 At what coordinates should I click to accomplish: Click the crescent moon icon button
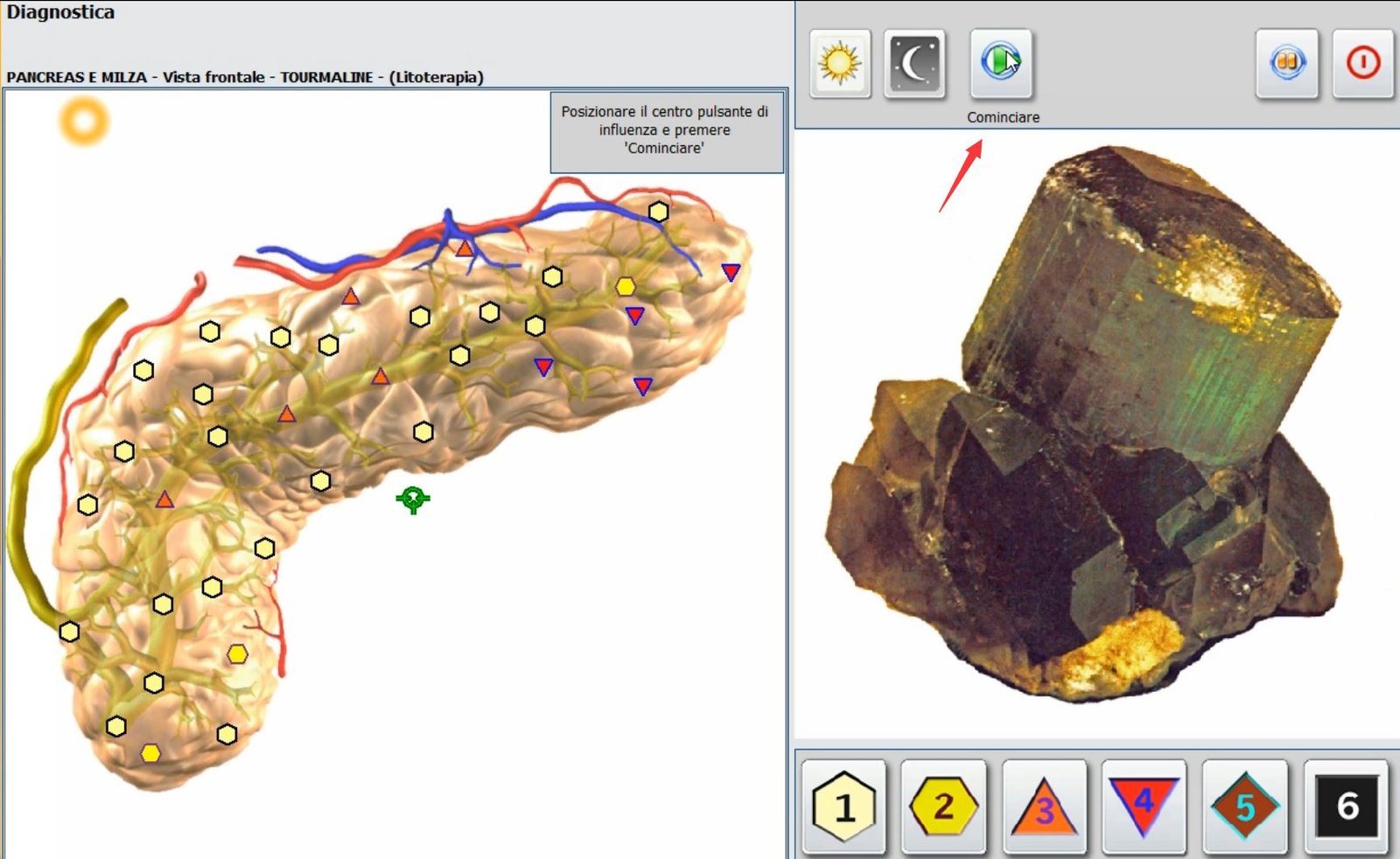[x=914, y=63]
